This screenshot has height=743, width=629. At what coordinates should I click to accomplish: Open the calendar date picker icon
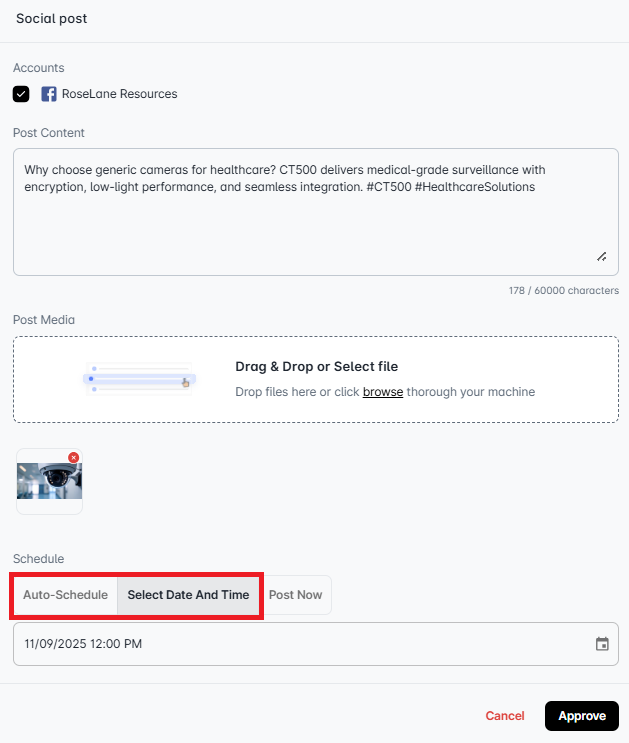pos(602,644)
